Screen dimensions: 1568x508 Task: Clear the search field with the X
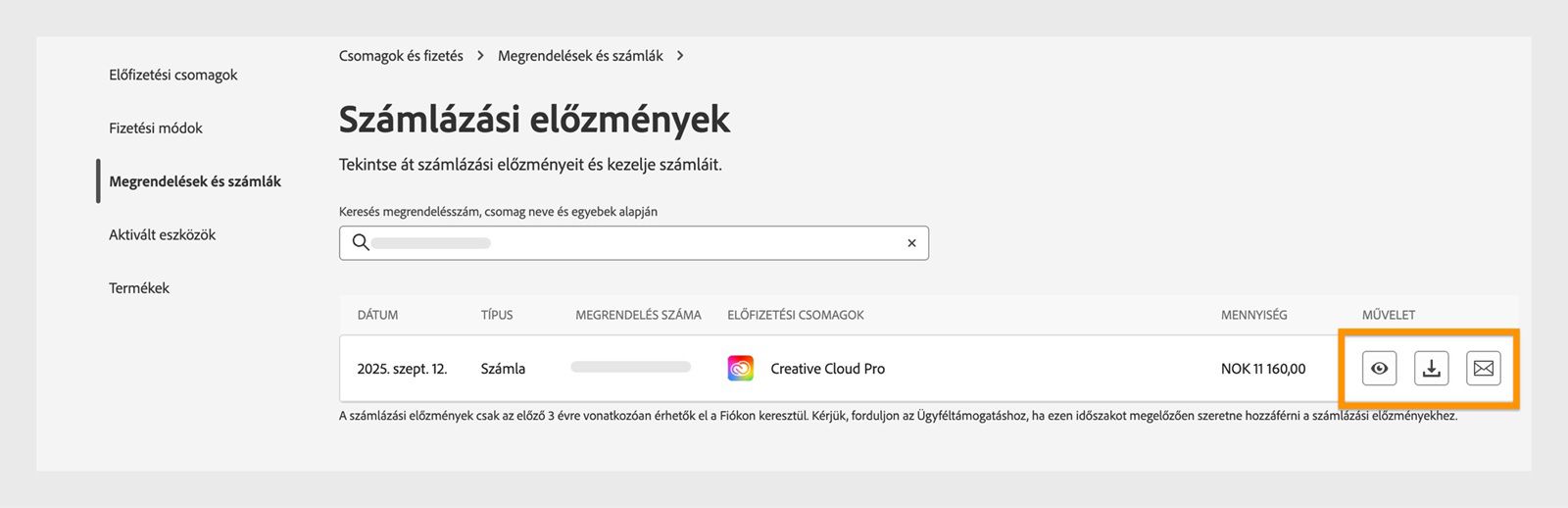click(x=911, y=243)
